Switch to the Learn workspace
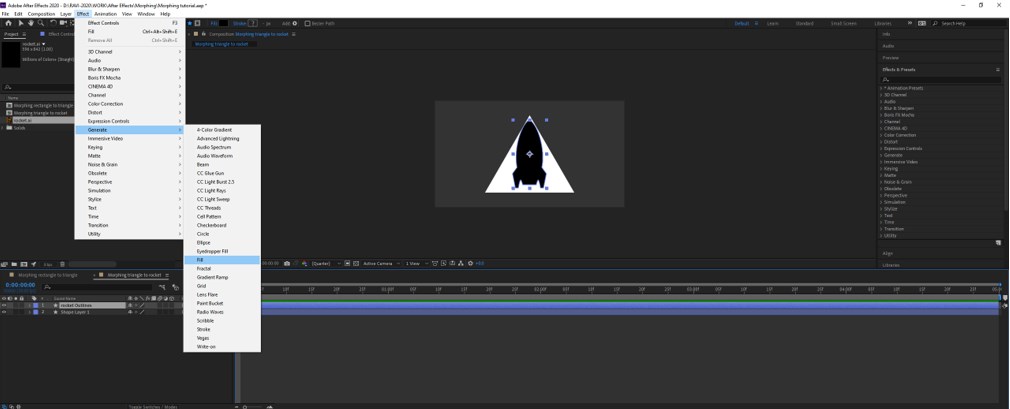The width and height of the screenshot is (1010, 409). [773, 23]
